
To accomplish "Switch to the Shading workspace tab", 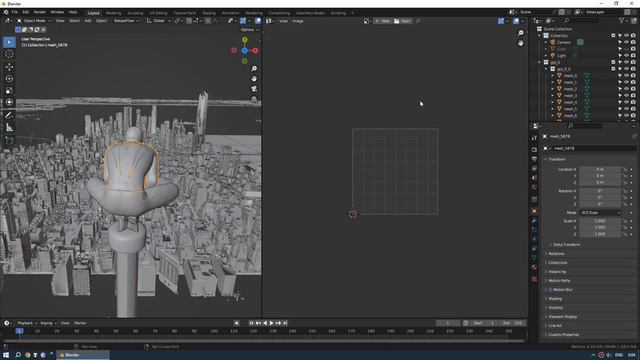I will click(209, 13).
